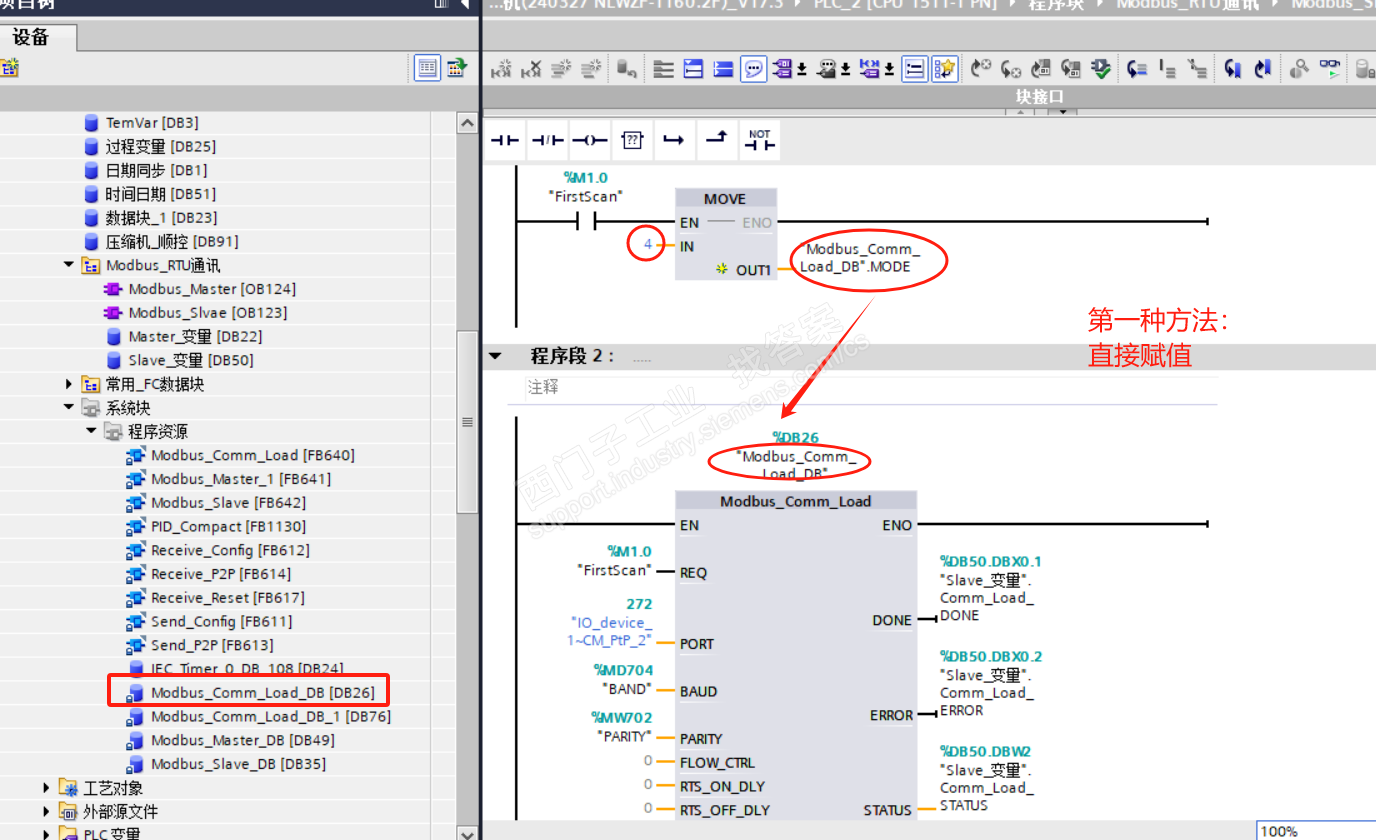
Task: Select Slave_变量 [DB50] in the tree
Action: coord(191,360)
